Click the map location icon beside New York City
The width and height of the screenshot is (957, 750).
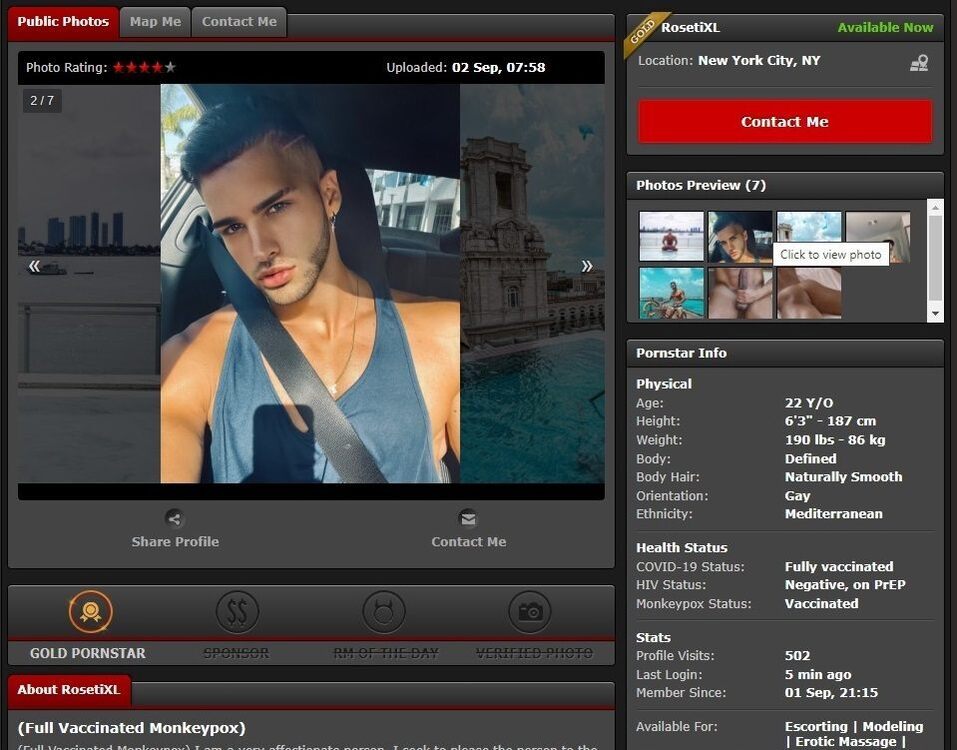(x=918, y=63)
